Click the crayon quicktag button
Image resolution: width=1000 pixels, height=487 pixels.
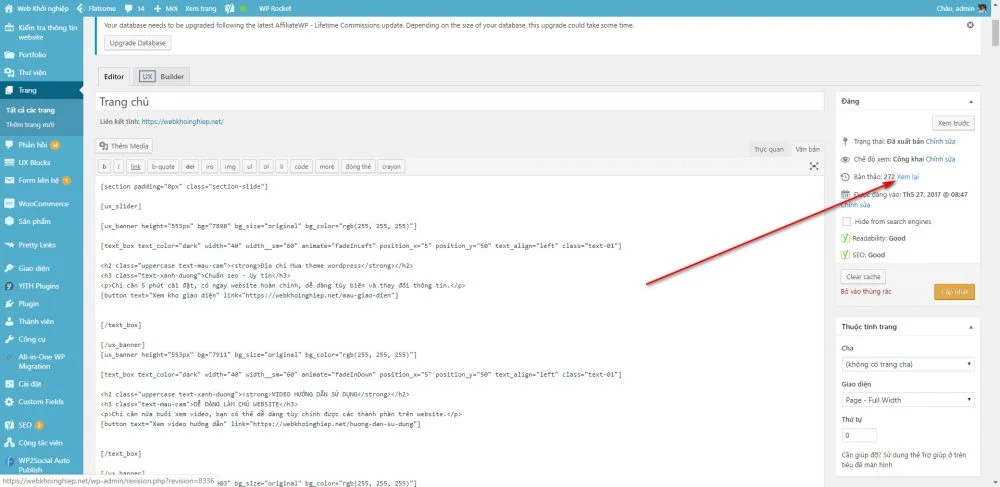[392, 166]
